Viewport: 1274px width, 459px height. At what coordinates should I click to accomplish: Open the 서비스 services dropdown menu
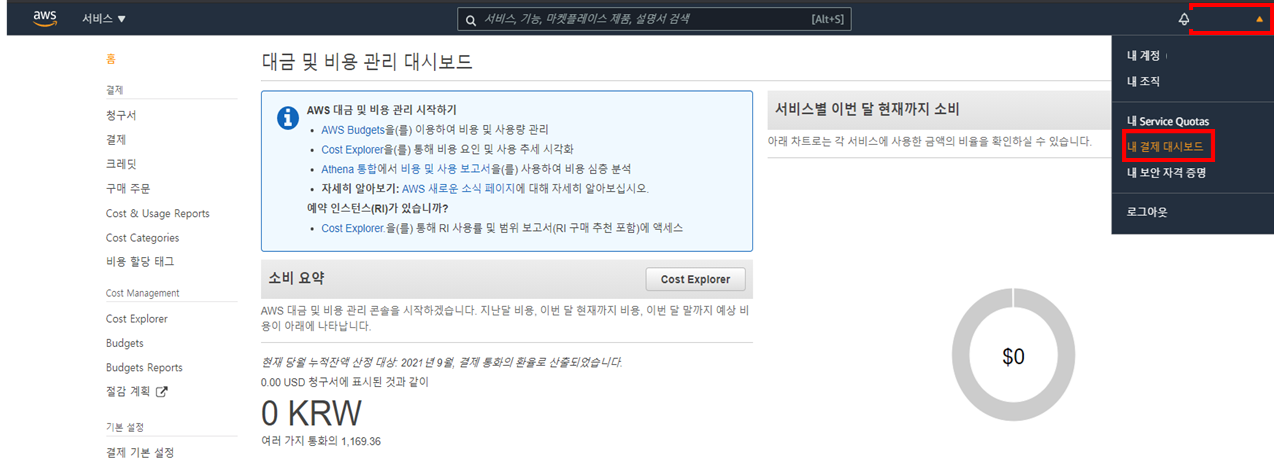click(x=104, y=19)
